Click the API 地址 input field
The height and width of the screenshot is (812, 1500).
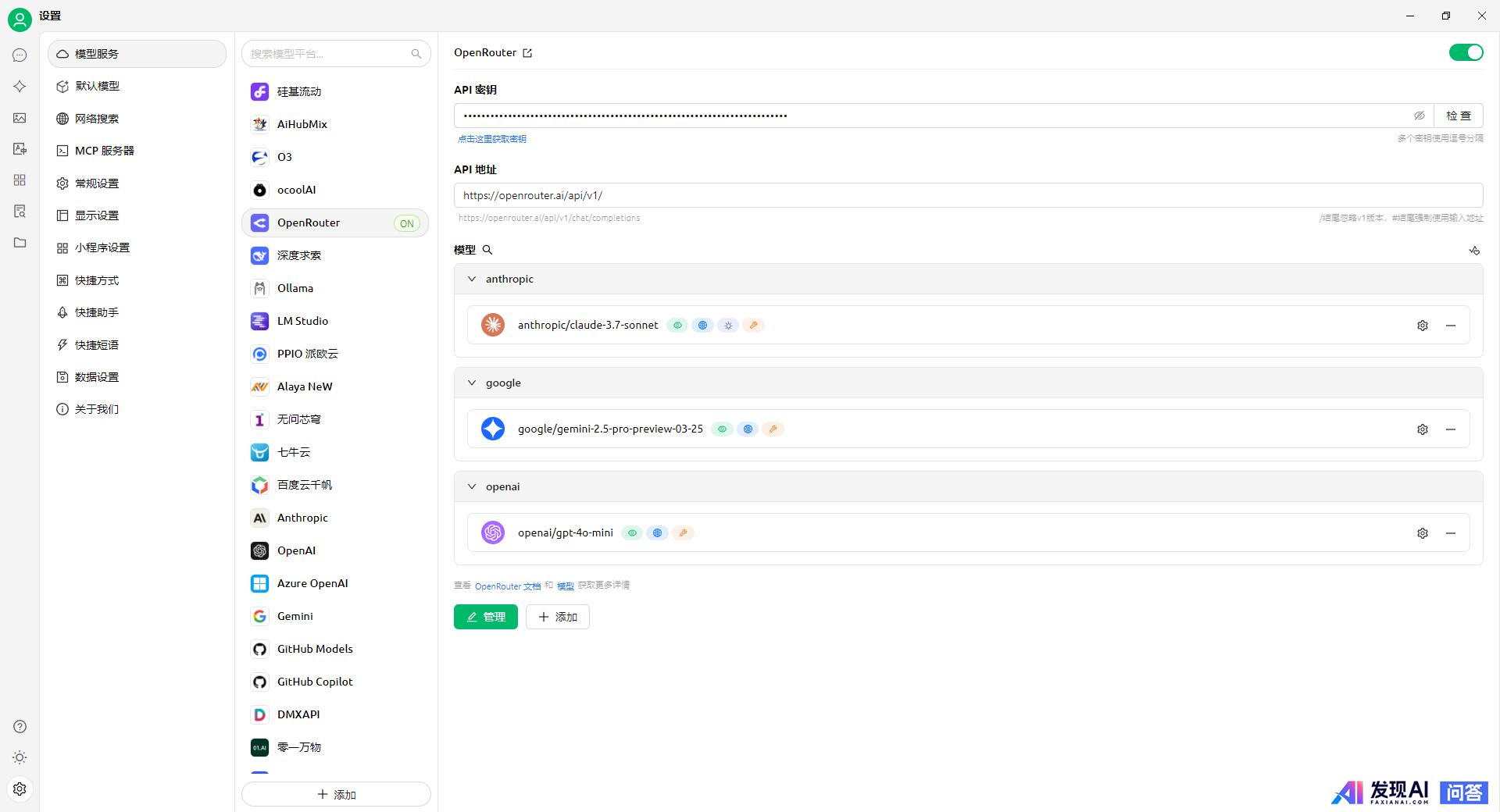968,195
